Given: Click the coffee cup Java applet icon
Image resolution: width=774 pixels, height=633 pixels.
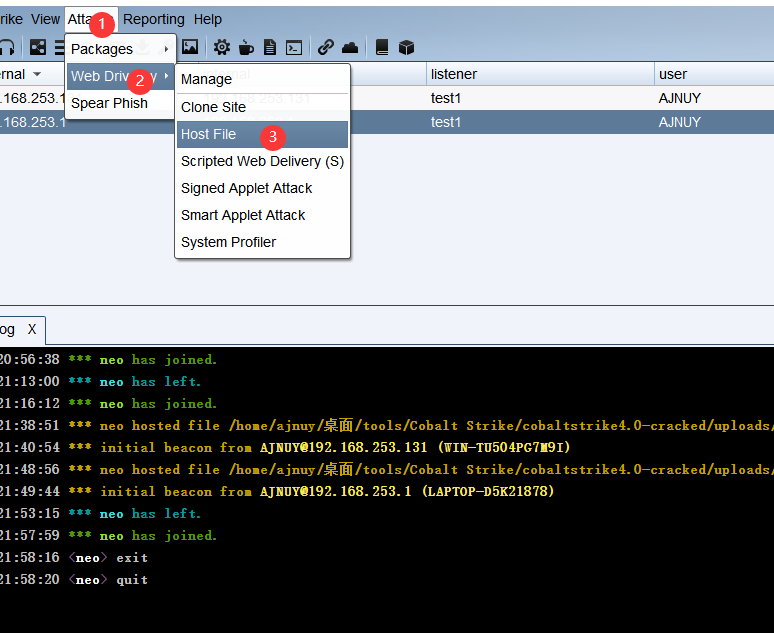Looking at the screenshot, I should tap(246, 47).
